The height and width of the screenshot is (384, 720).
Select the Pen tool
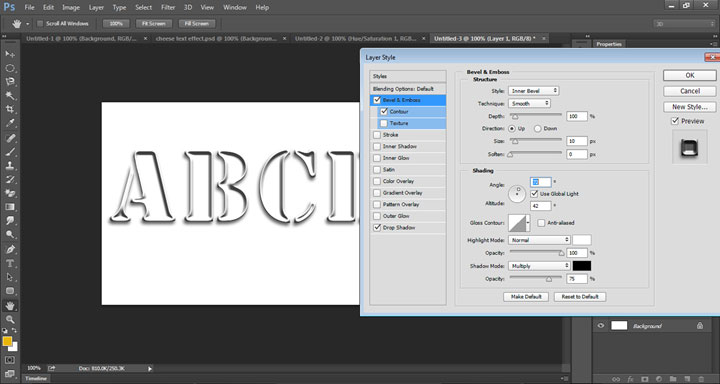[10, 250]
